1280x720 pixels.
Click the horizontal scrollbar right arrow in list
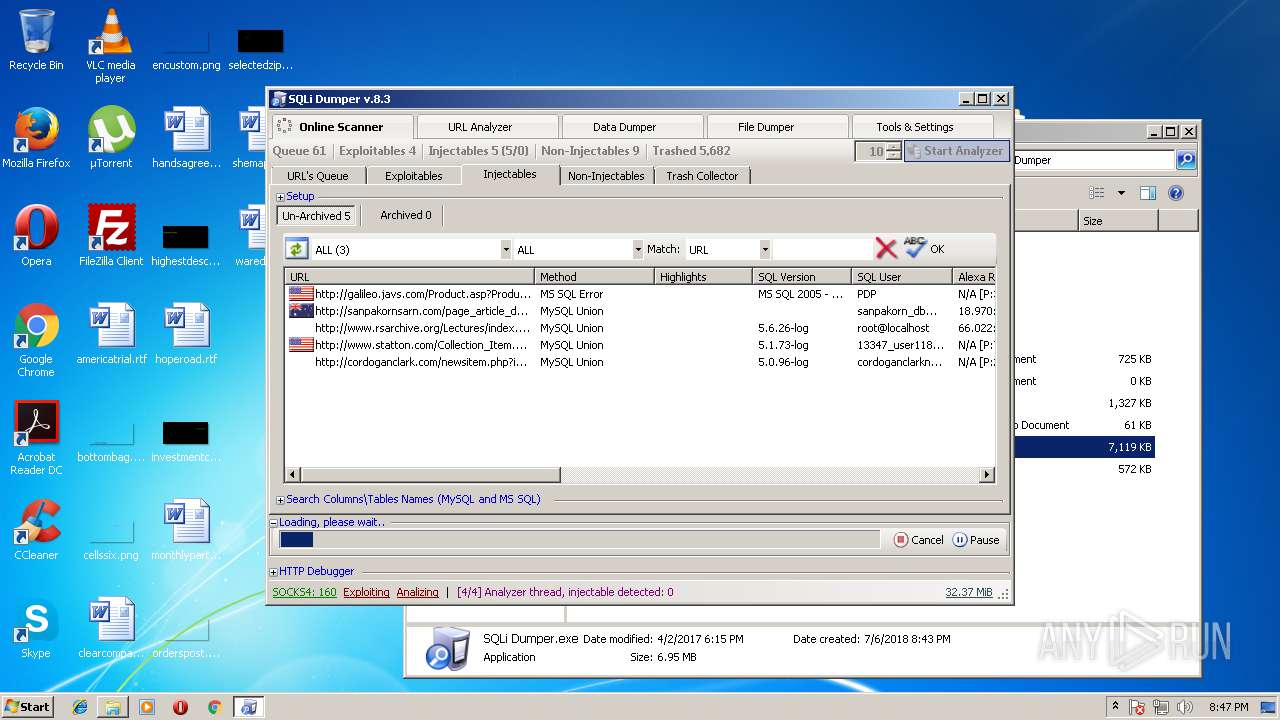(x=987, y=475)
